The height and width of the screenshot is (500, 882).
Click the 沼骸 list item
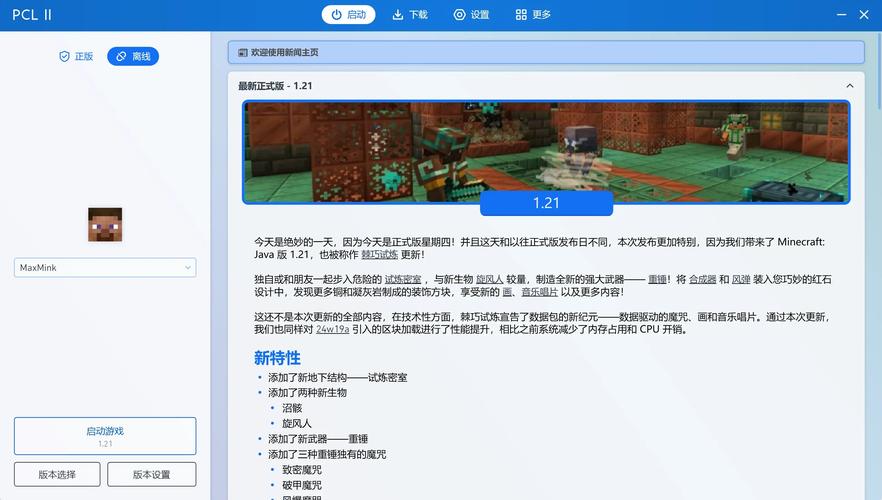[x=292, y=408]
